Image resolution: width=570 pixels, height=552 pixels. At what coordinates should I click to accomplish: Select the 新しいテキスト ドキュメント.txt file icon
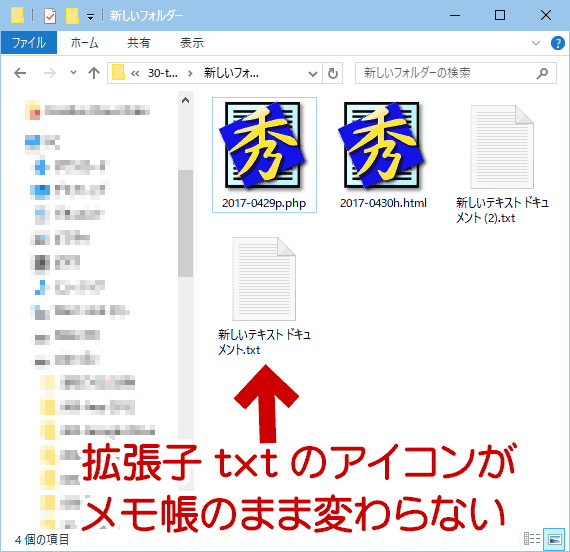[x=264, y=279]
